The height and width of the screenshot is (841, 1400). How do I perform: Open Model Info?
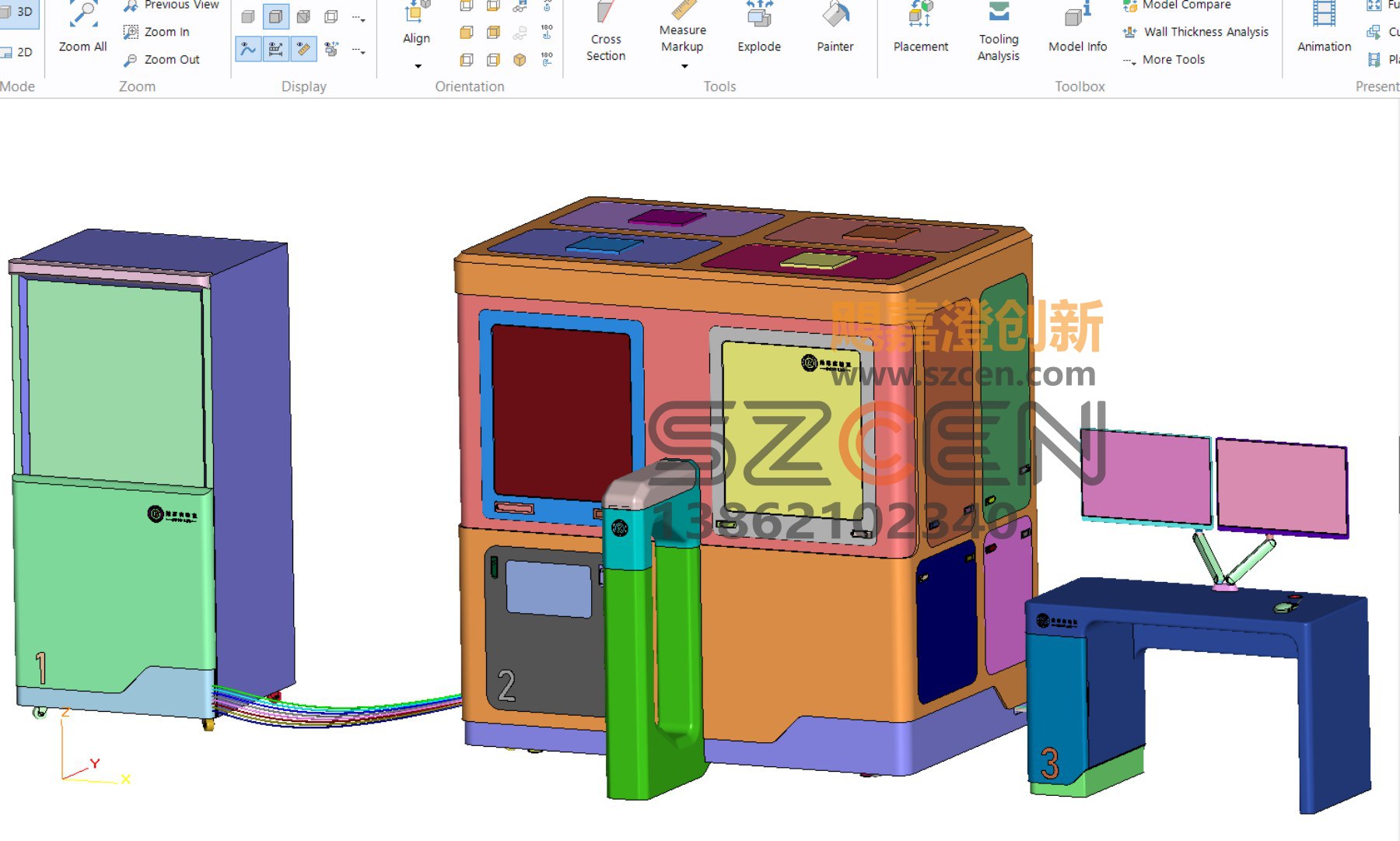pyautogui.click(x=1077, y=28)
